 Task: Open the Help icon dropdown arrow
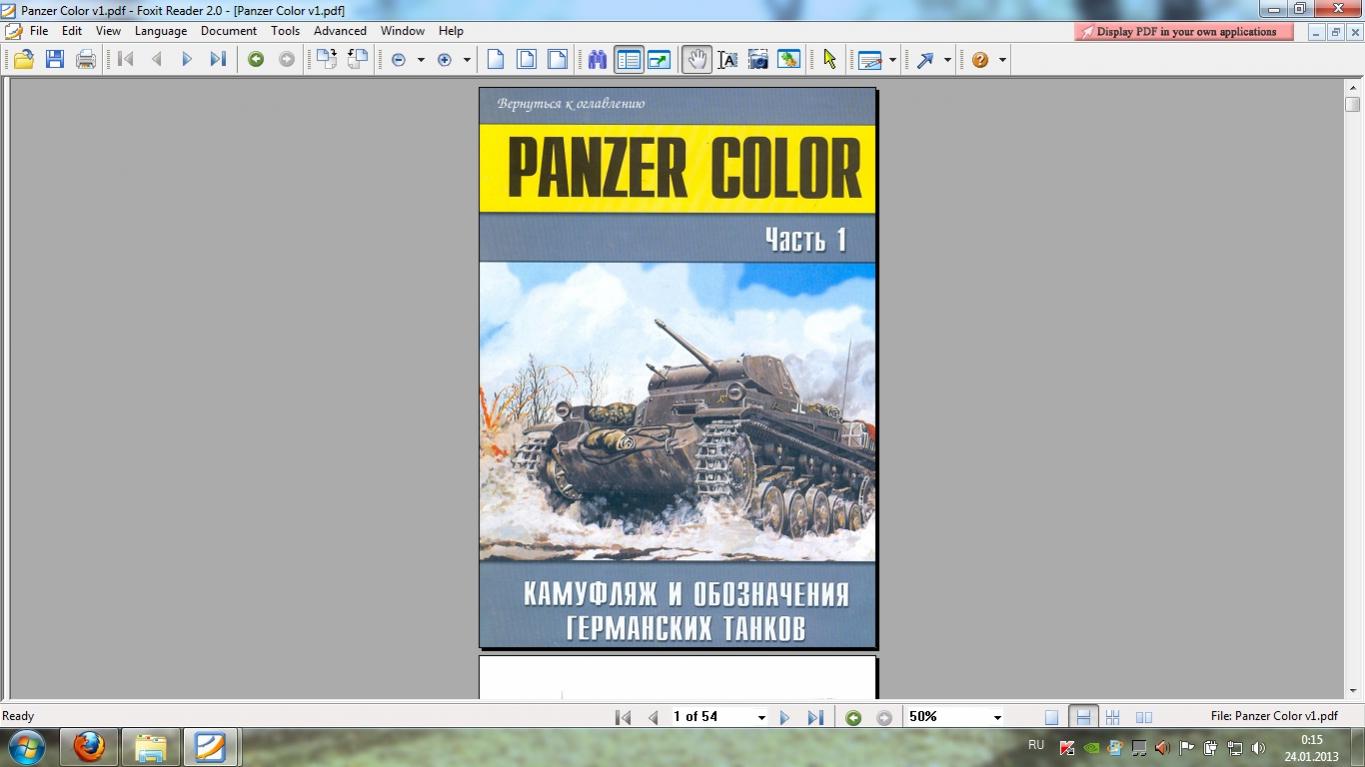(x=1002, y=60)
